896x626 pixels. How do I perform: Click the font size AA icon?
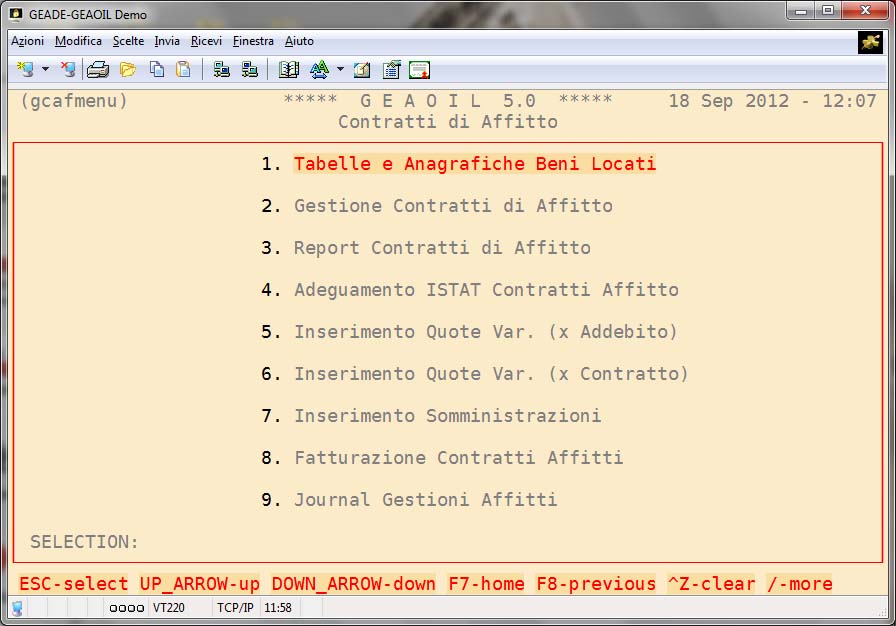(x=319, y=69)
